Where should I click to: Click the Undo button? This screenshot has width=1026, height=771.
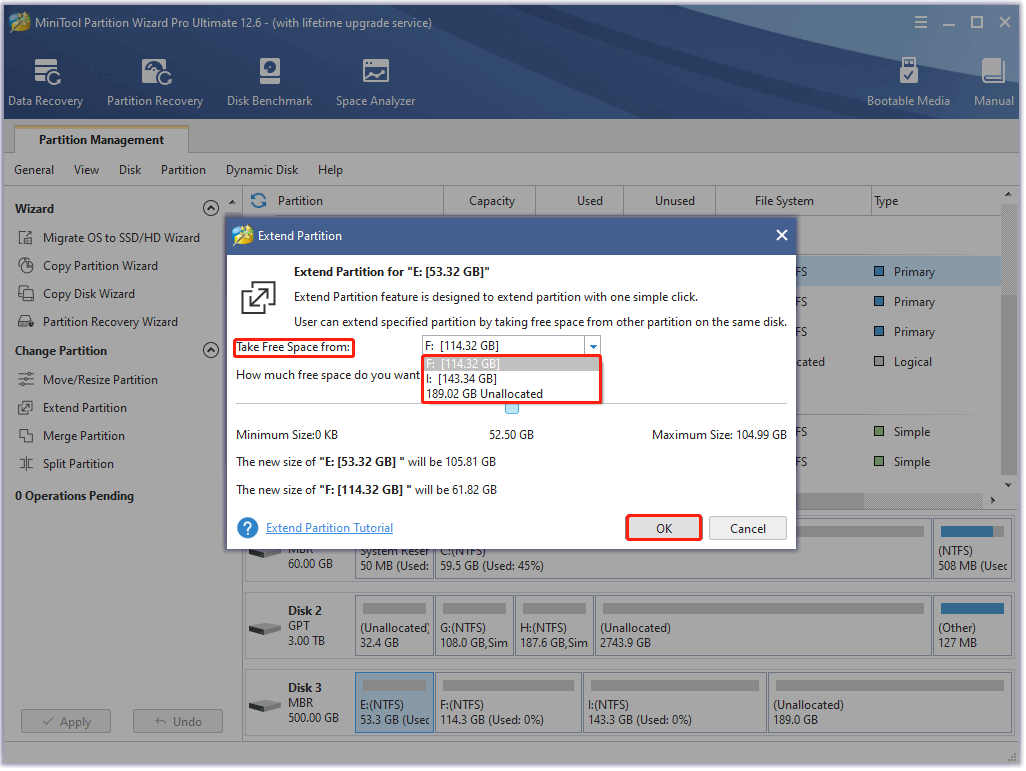178,722
